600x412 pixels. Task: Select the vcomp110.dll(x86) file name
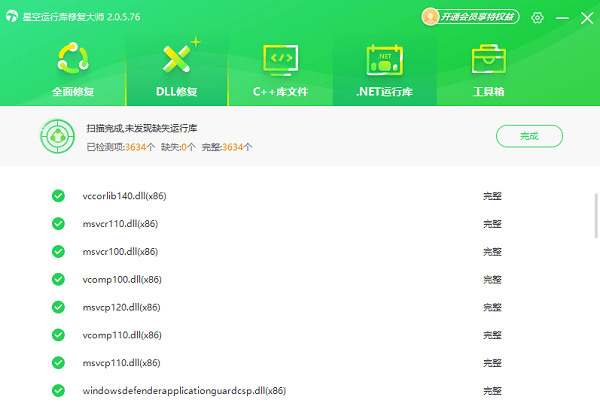pos(122,335)
